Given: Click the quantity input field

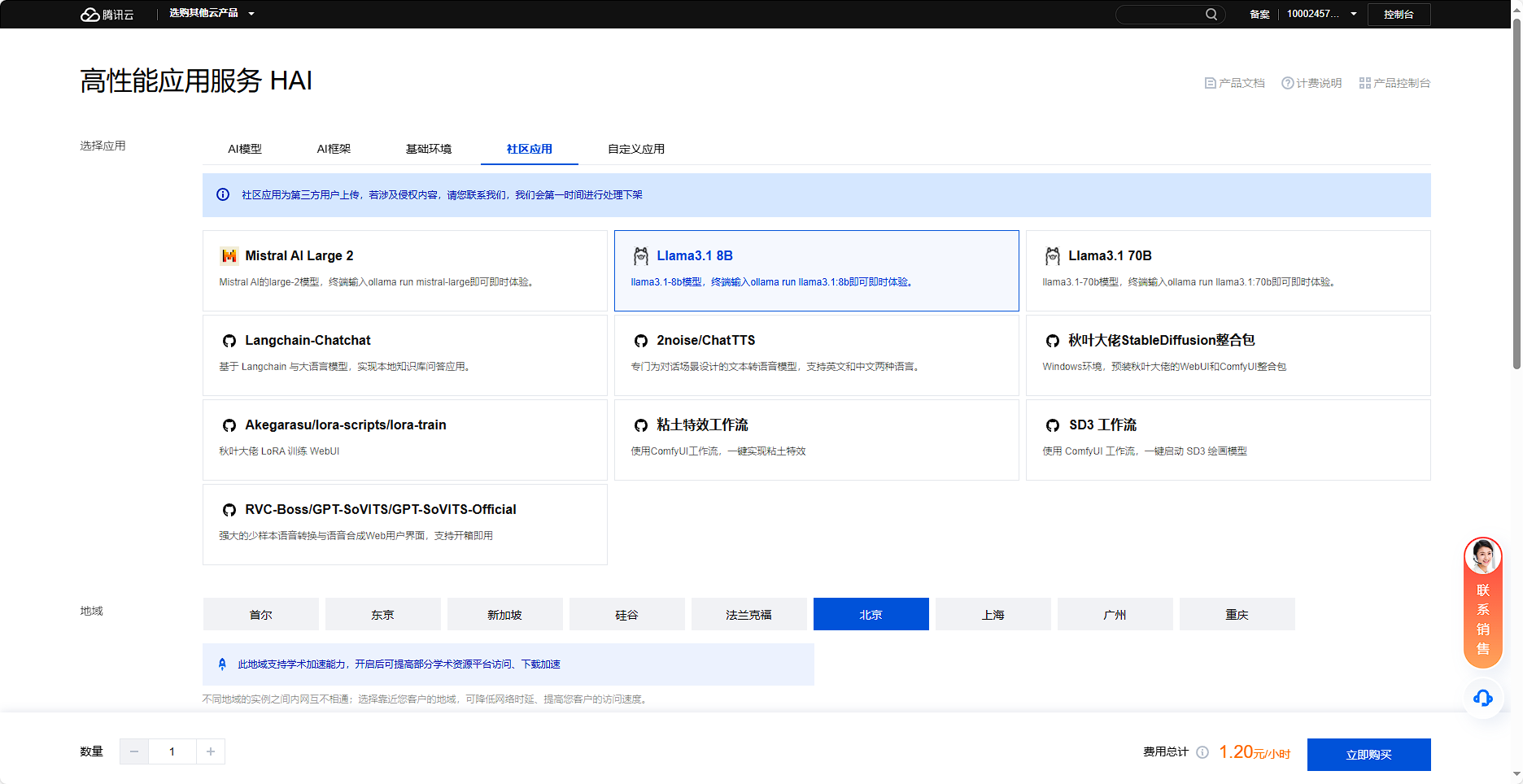Looking at the screenshot, I should point(172,751).
